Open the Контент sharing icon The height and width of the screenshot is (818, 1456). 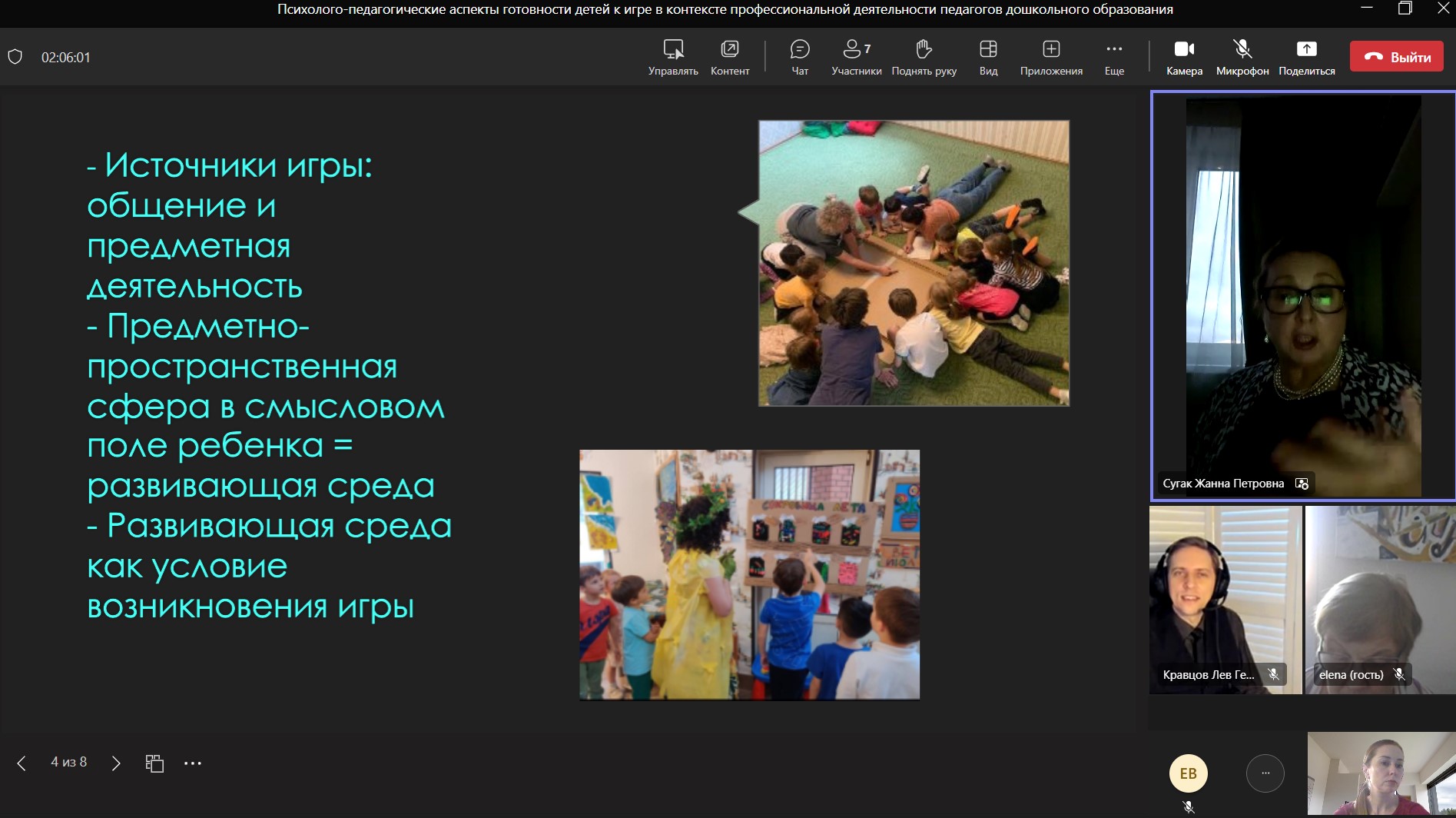coord(728,56)
